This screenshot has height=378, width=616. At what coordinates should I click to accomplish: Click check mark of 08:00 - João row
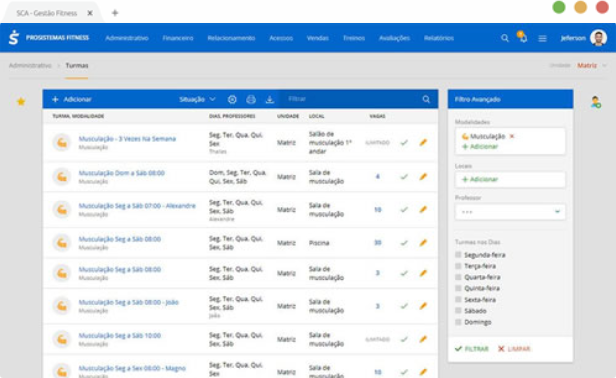click(404, 306)
